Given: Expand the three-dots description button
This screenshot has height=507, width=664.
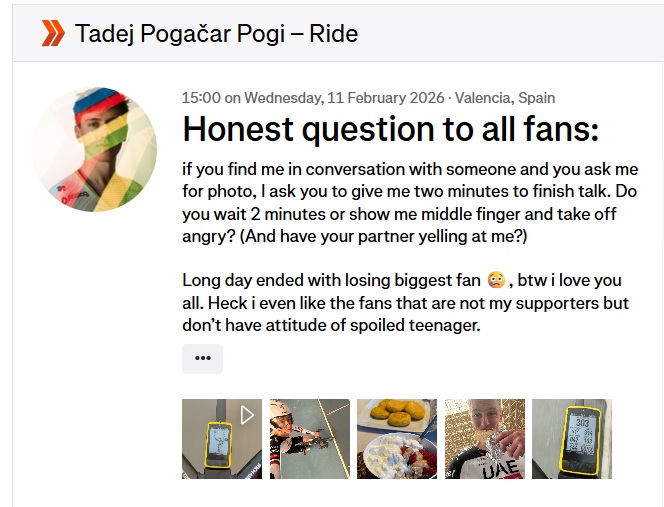Looking at the screenshot, I should point(202,358).
